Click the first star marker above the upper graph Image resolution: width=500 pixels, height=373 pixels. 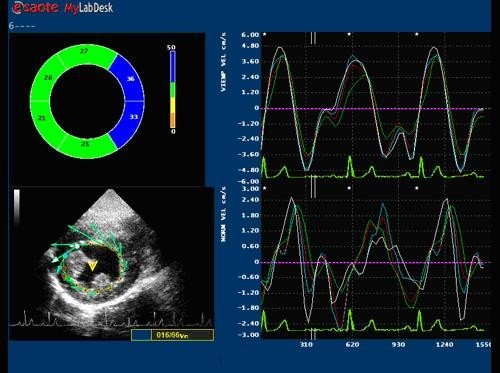point(264,34)
